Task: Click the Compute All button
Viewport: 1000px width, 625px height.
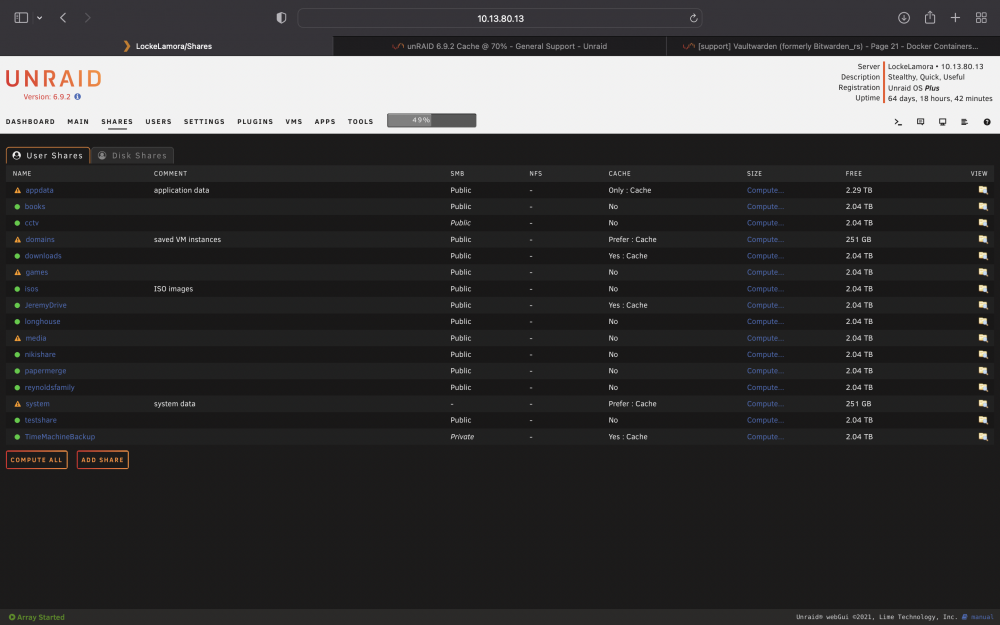Action: pos(36,460)
